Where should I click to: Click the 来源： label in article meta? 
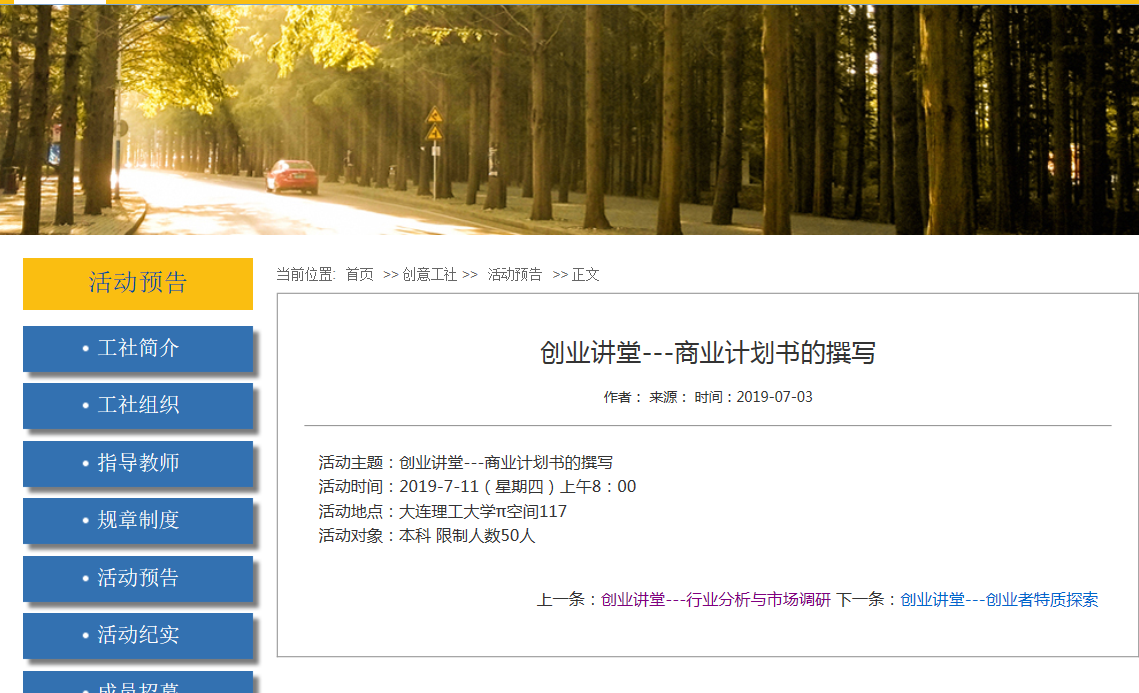[x=668, y=397]
